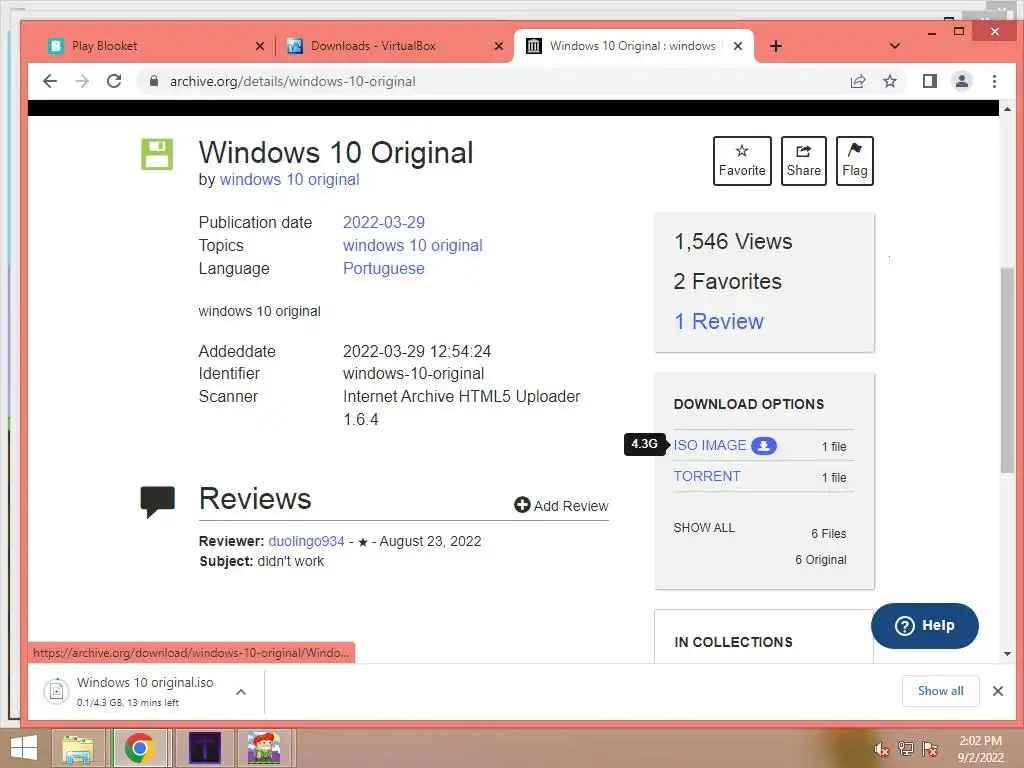Favorite this archive item
Viewport: 1024px width, 768px height.
pos(742,161)
